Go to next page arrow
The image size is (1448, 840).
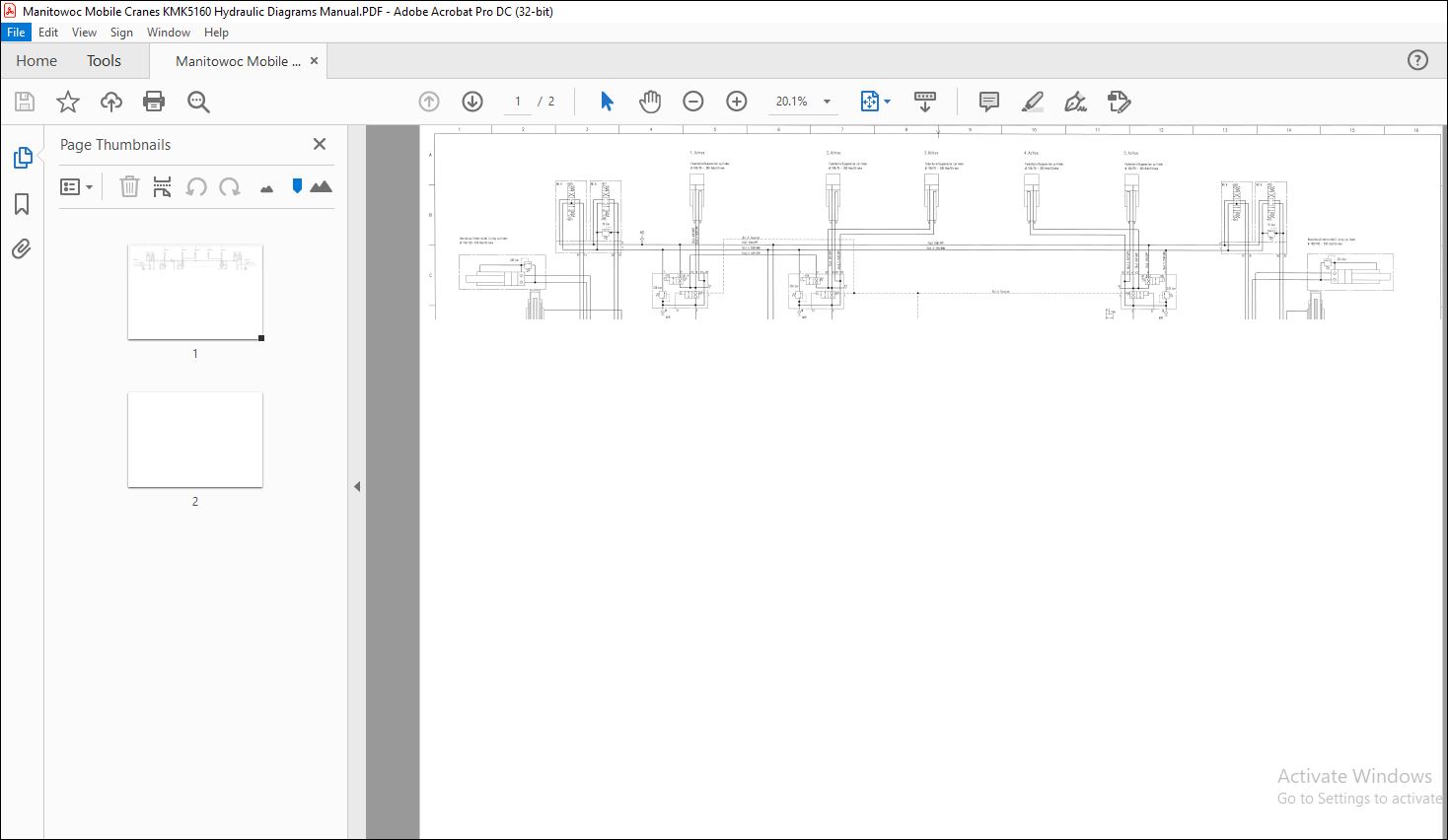pyautogui.click(x=472, y=102)
